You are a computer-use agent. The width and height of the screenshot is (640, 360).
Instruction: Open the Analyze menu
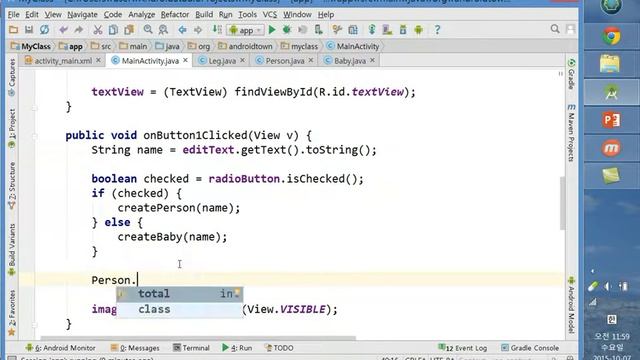coord(142,15)
